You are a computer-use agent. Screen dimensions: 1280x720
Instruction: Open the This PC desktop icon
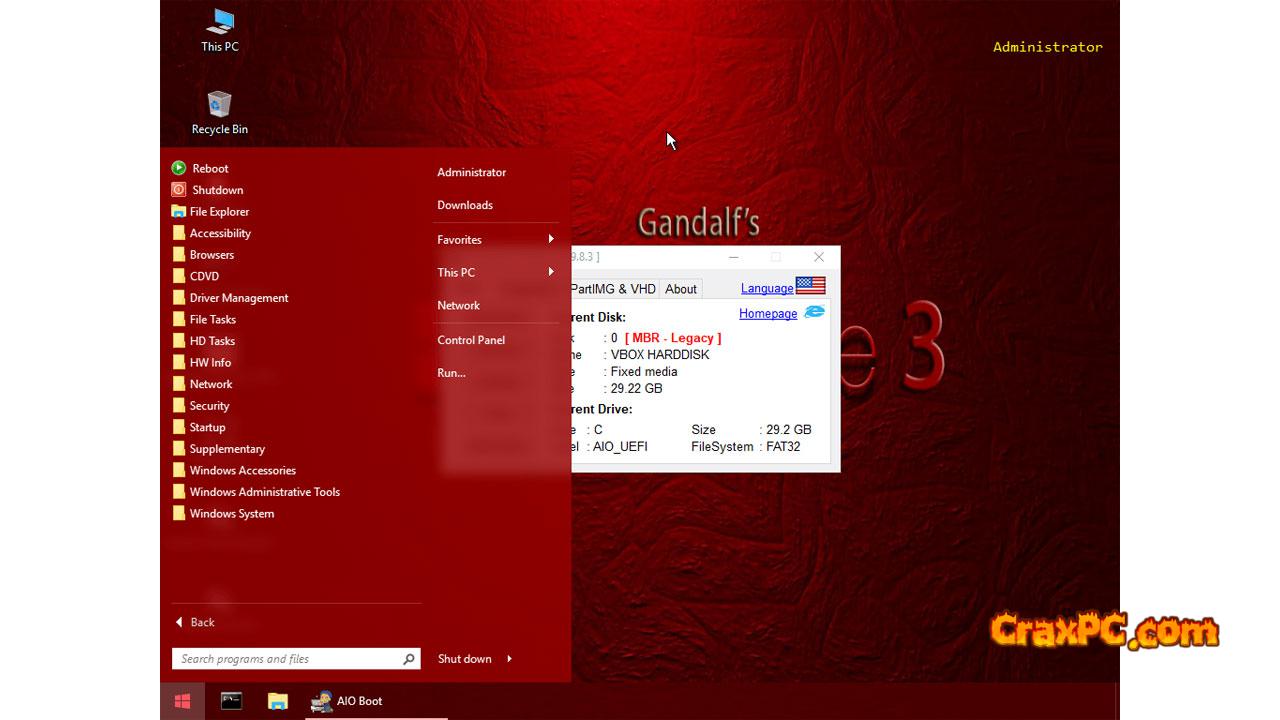[x=220, y=30]
